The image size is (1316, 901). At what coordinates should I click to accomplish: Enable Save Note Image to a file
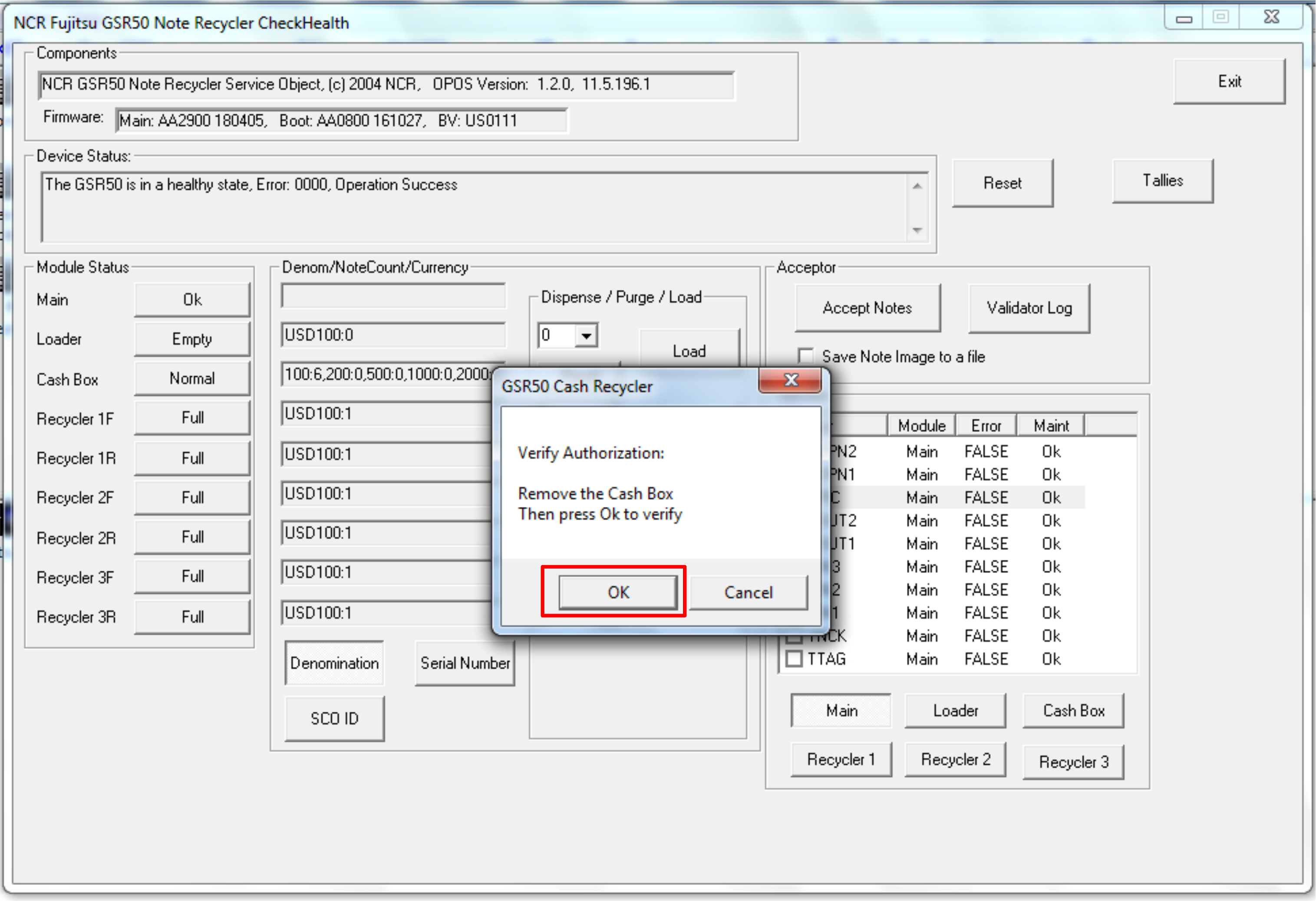coord(805,356)
